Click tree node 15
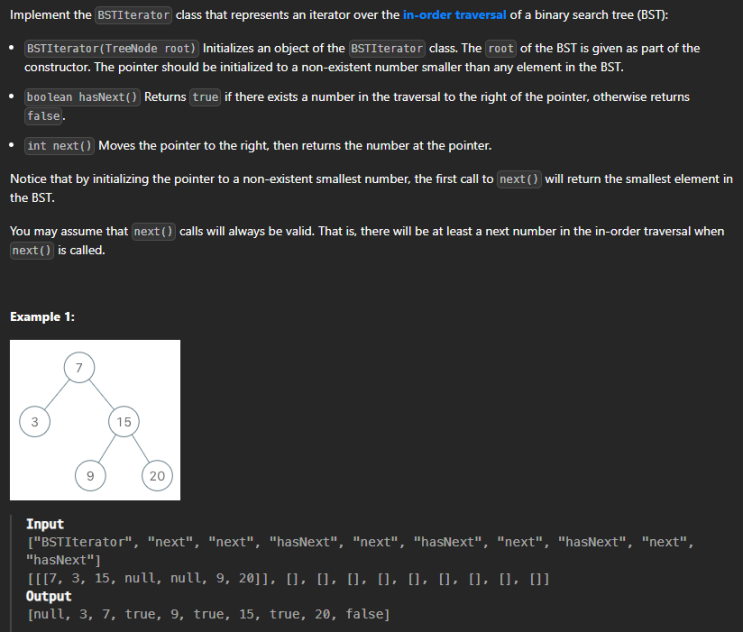The width and height of the screenshot is (743, 632). tap(124, 421)
